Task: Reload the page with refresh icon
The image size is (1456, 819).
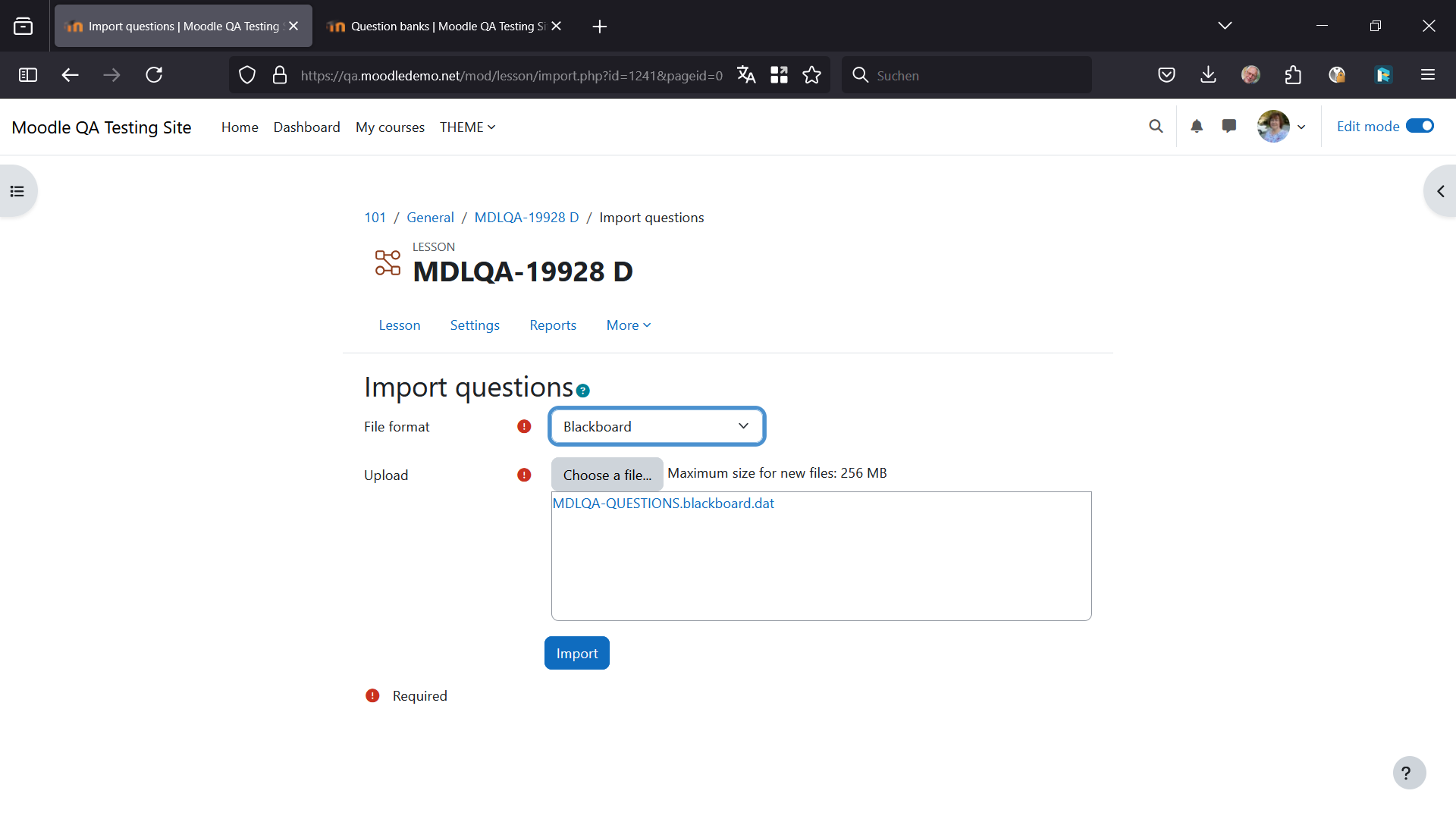Action: 154,75
